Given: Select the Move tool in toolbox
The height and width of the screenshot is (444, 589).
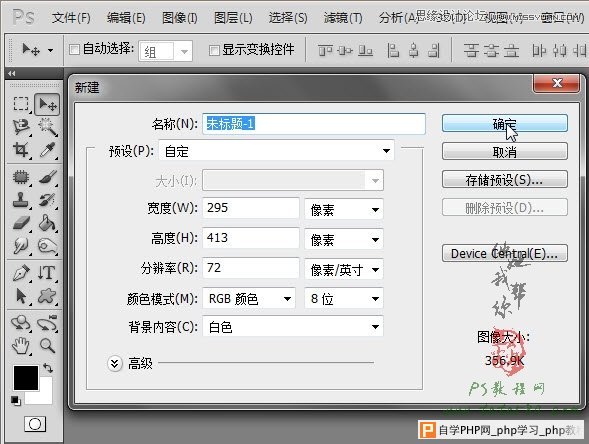Looking at the screenshot, I should point(47,104).
